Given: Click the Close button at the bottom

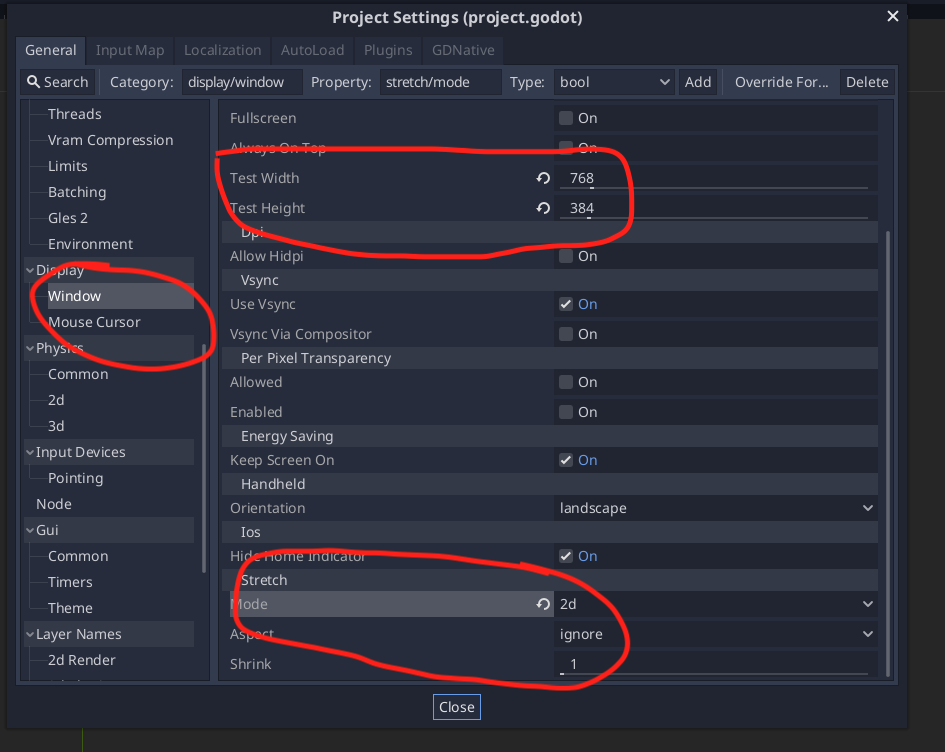Looking at the screenshot, I should [456, 706].
